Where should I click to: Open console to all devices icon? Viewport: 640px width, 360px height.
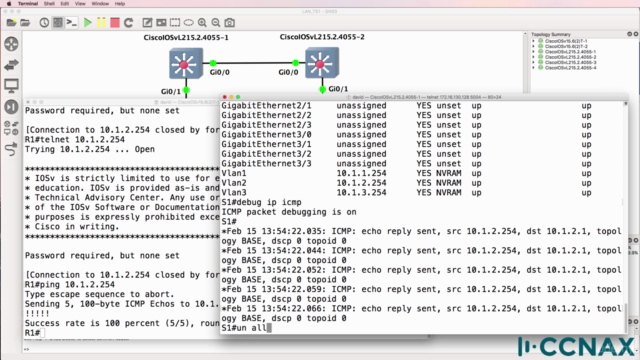pos(72,22)
